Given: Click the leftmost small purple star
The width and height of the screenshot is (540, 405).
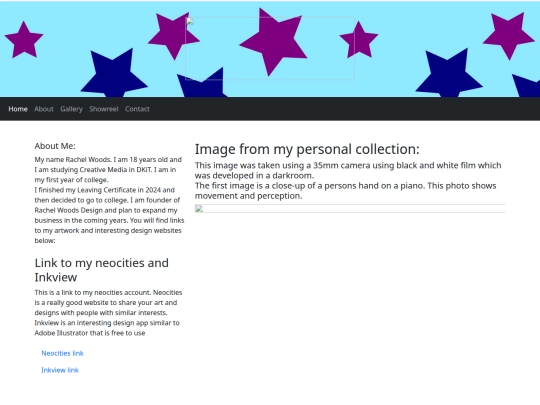Looking at the screenshot, I should point(24,40).
